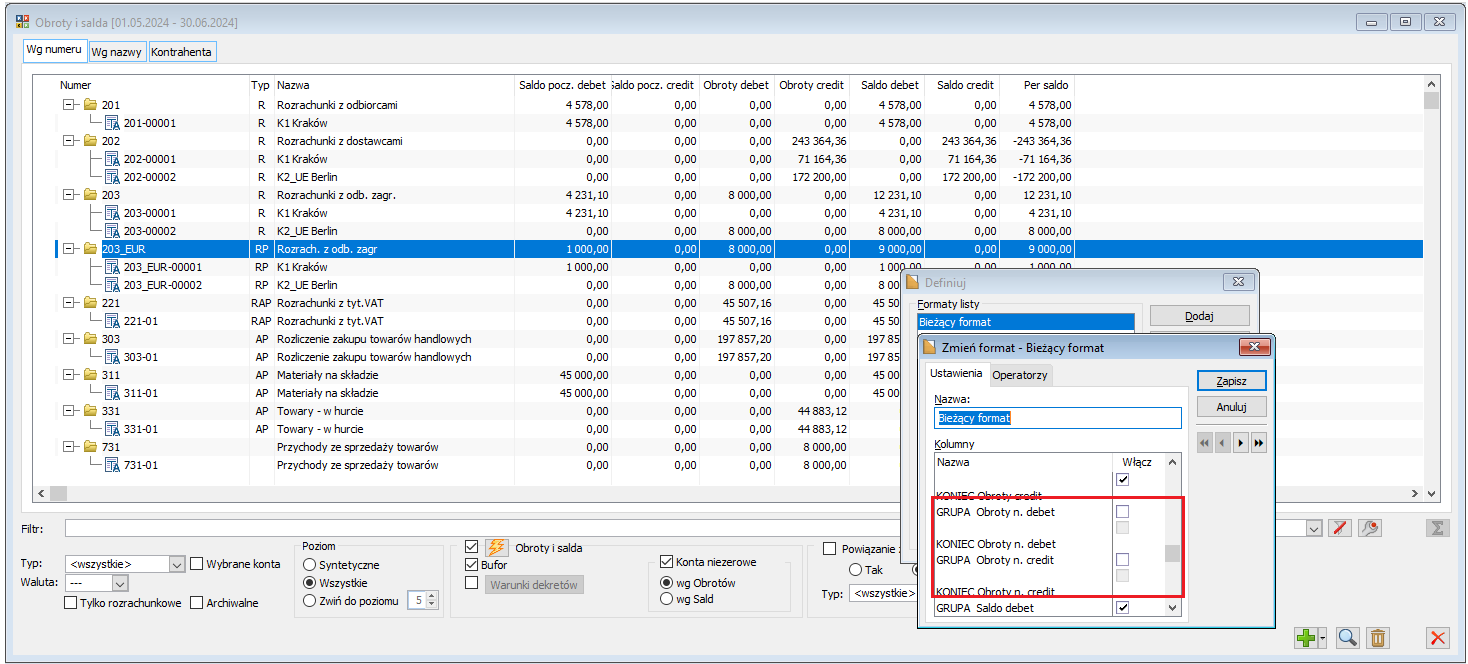The width and height of the screenshot is (1468, 664).
Task: Click the account icon of 731-01
Action: [x=112, y=465]
